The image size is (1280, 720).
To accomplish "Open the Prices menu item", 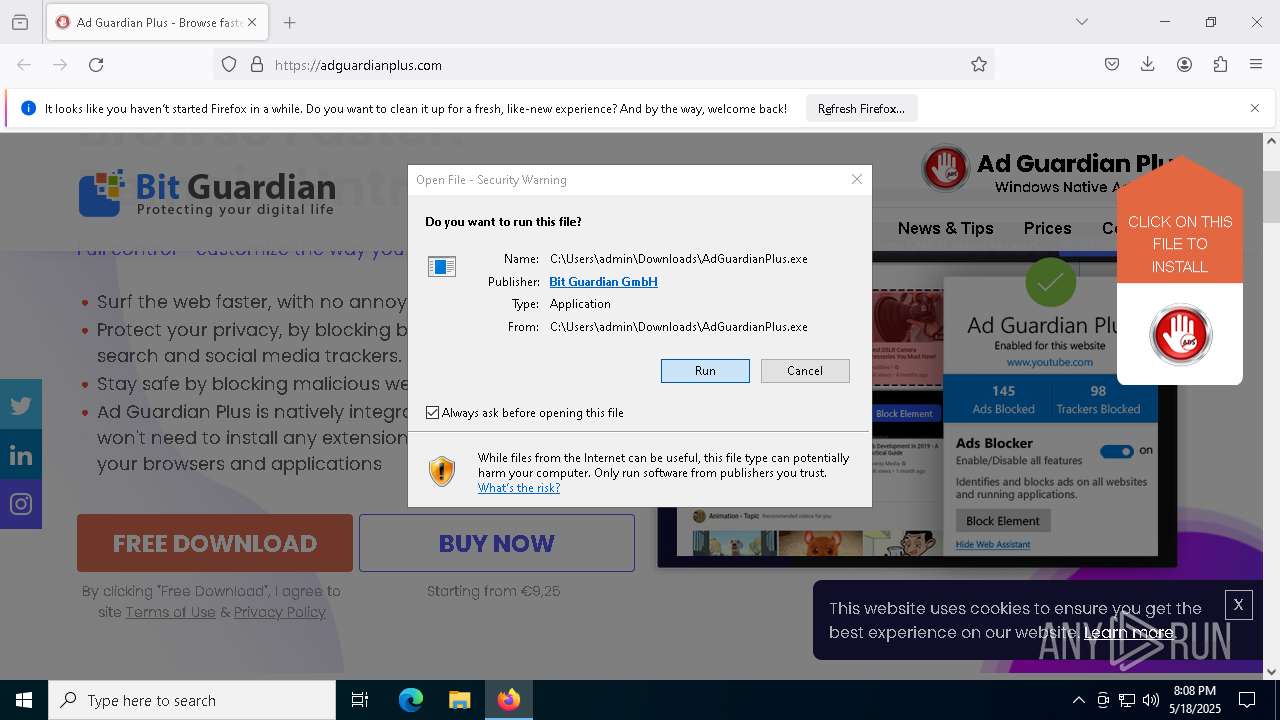I will pos(1047,228).
